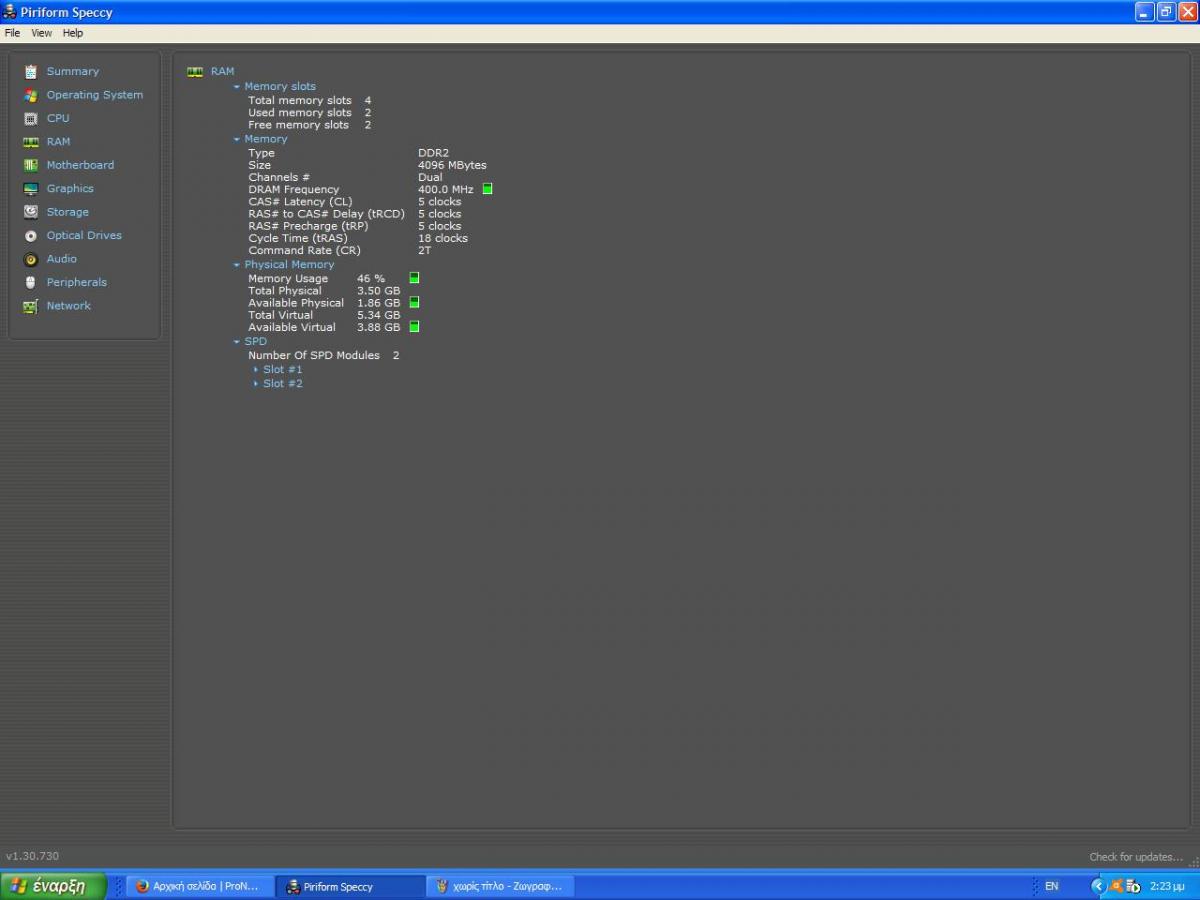Click the Total Virtual 5.34 GB value
The image size is (1200, 900).
[378, 315]
